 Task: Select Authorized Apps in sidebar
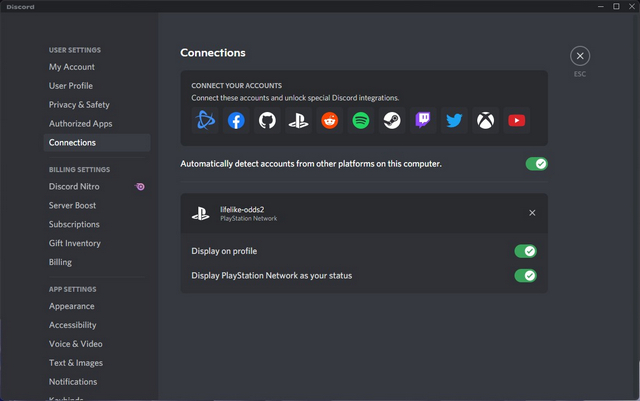point(97,124)
